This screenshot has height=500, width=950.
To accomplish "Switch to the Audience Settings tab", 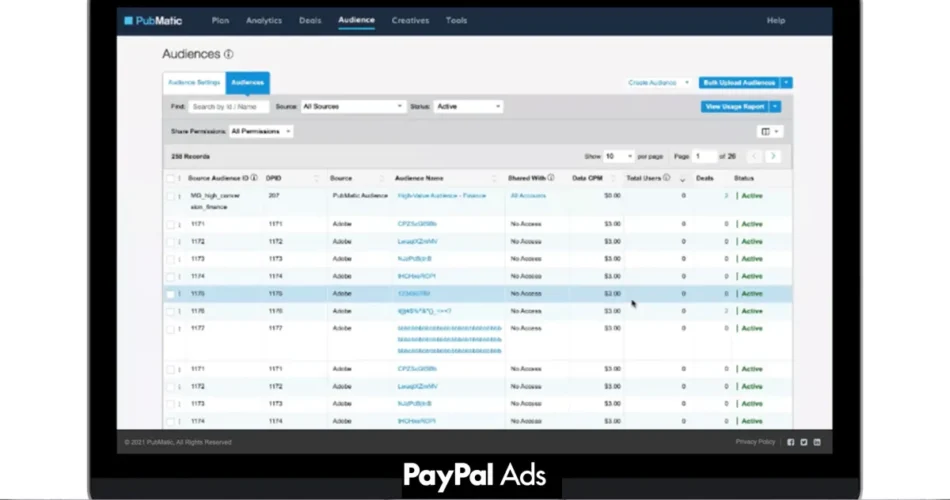I will (194, 83).
